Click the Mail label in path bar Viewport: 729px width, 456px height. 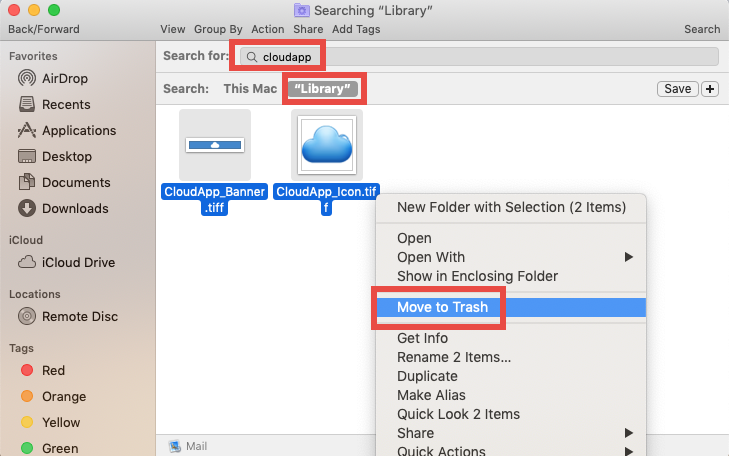196,446
